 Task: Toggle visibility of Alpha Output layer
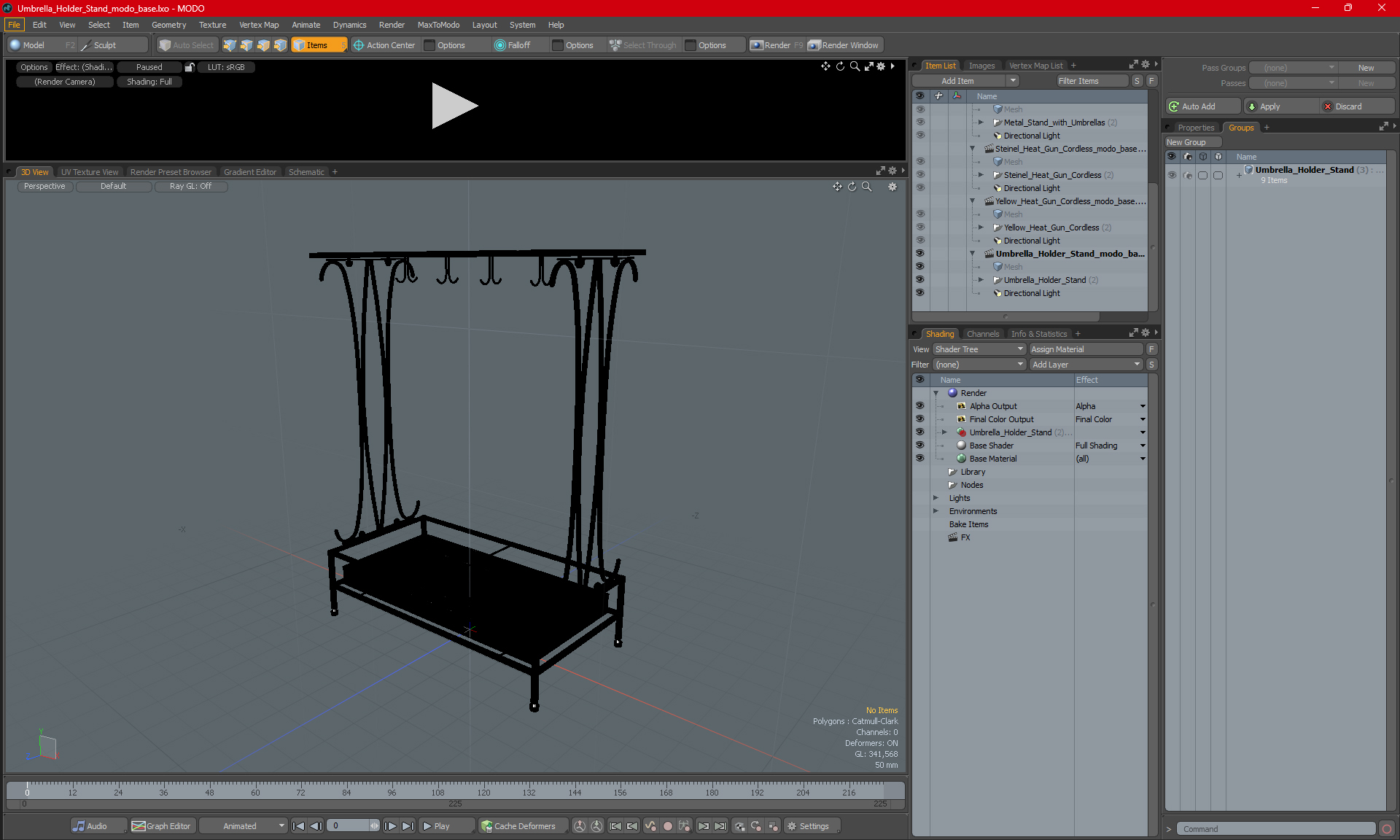[919, 406]
